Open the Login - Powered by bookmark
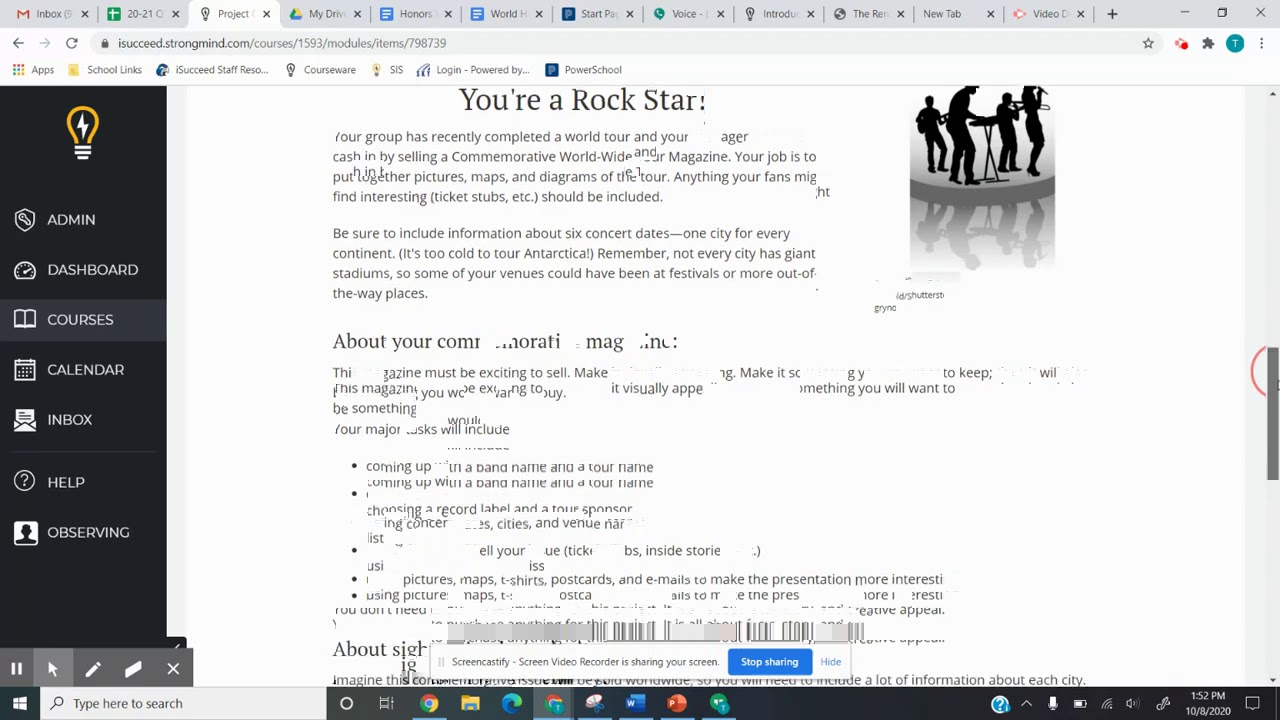The width and height of the screenshot is (1280, 720). tap(473, 70)
